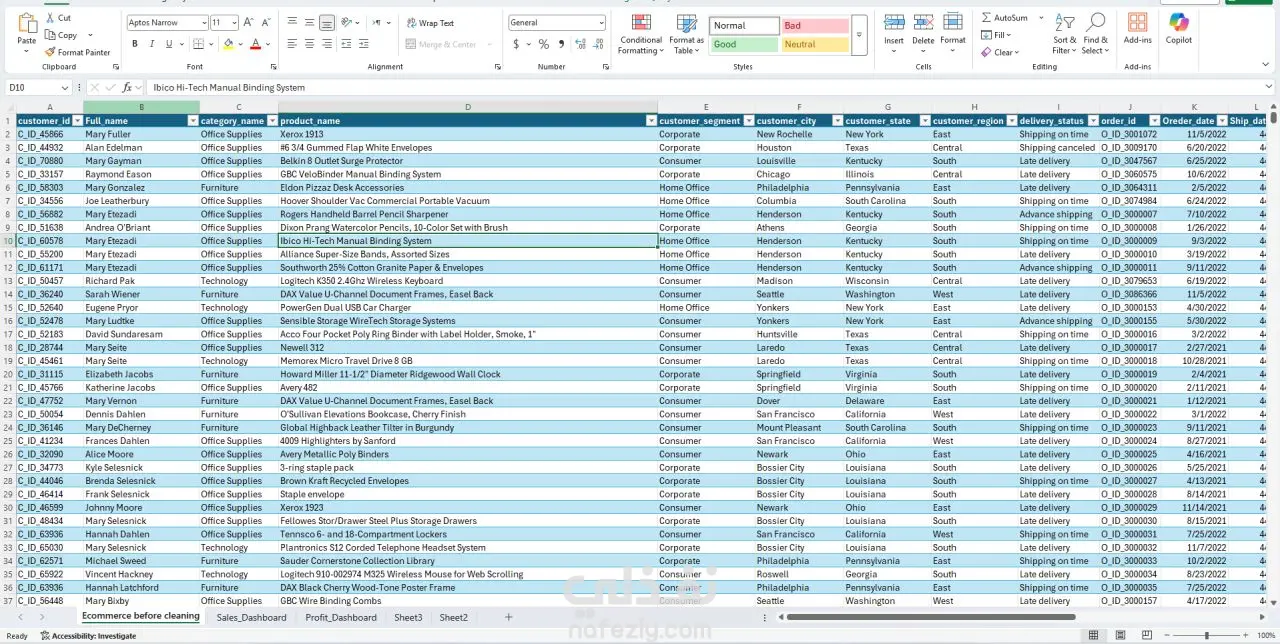Apply the Good cell style

coord(743,44)
